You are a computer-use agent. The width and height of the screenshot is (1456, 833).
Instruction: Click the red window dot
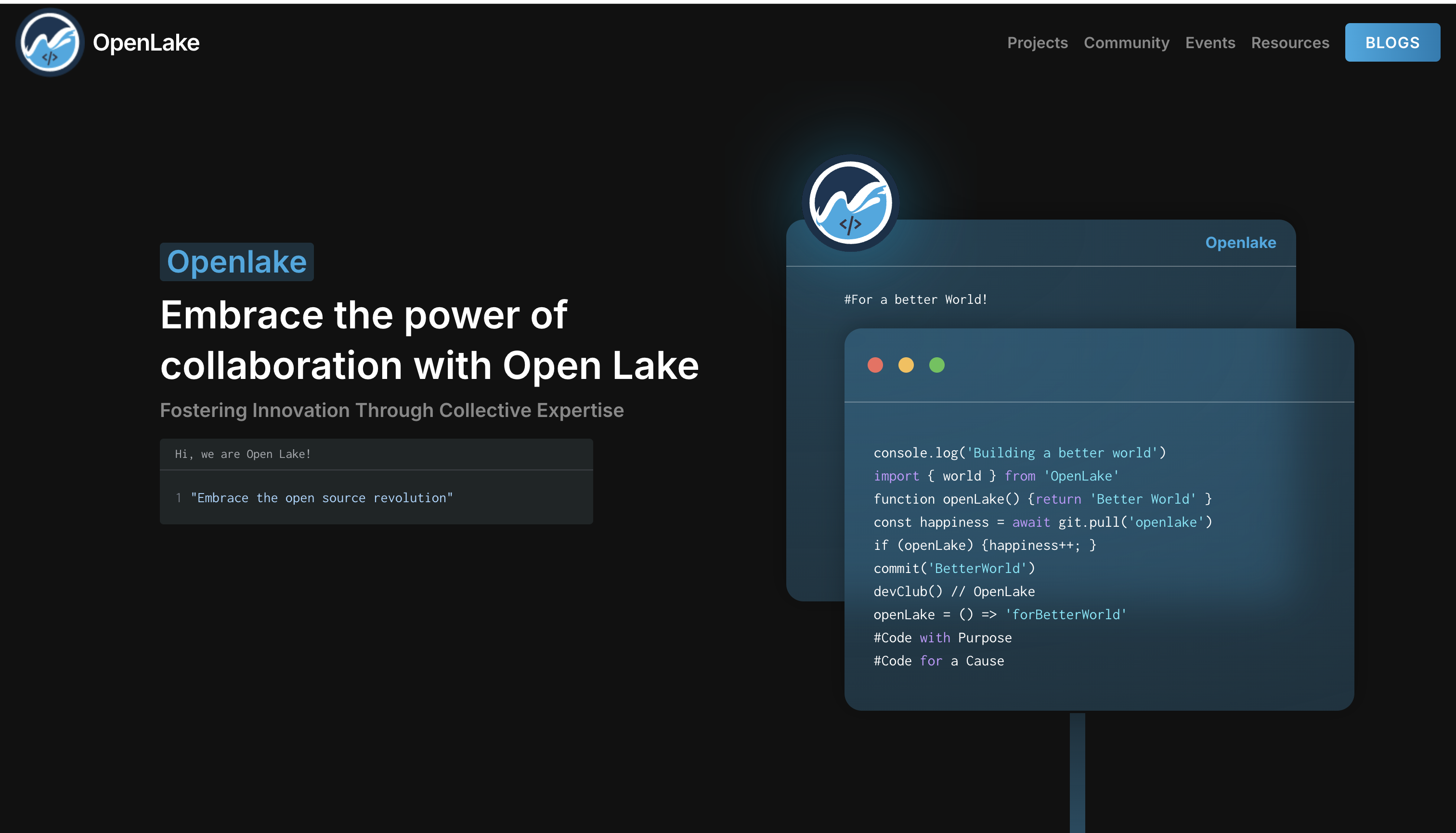(875, 365)
